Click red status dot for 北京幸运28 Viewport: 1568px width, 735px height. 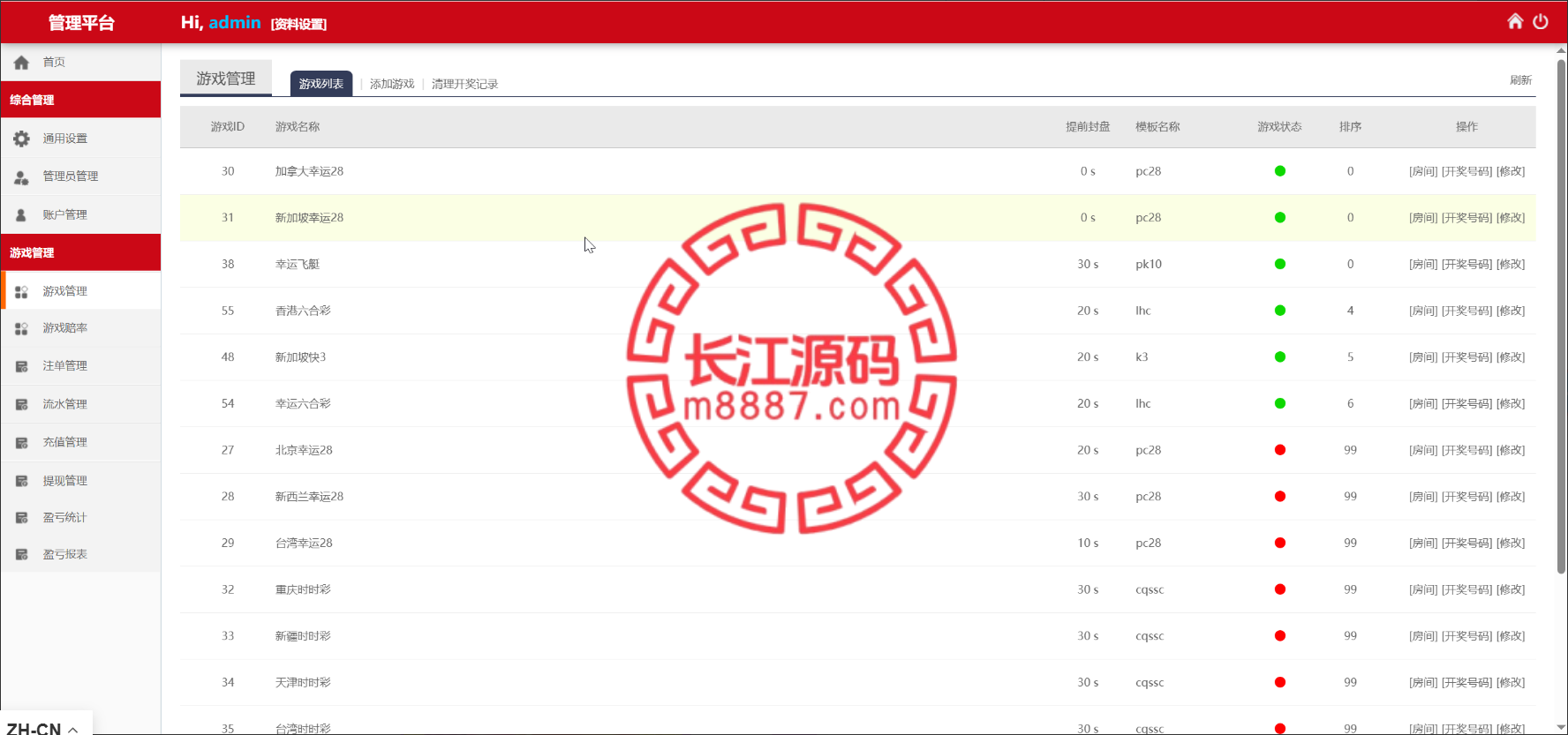[1279, 450]
